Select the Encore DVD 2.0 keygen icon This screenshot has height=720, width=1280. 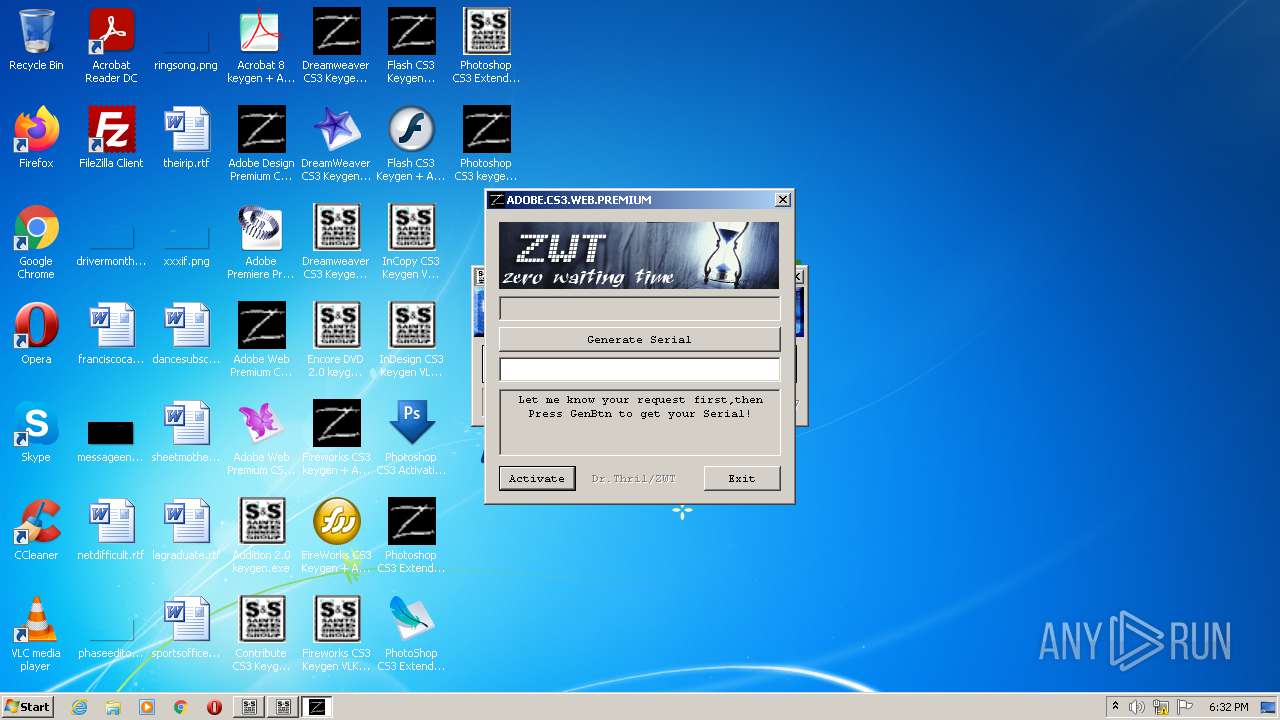pos(336,340)
